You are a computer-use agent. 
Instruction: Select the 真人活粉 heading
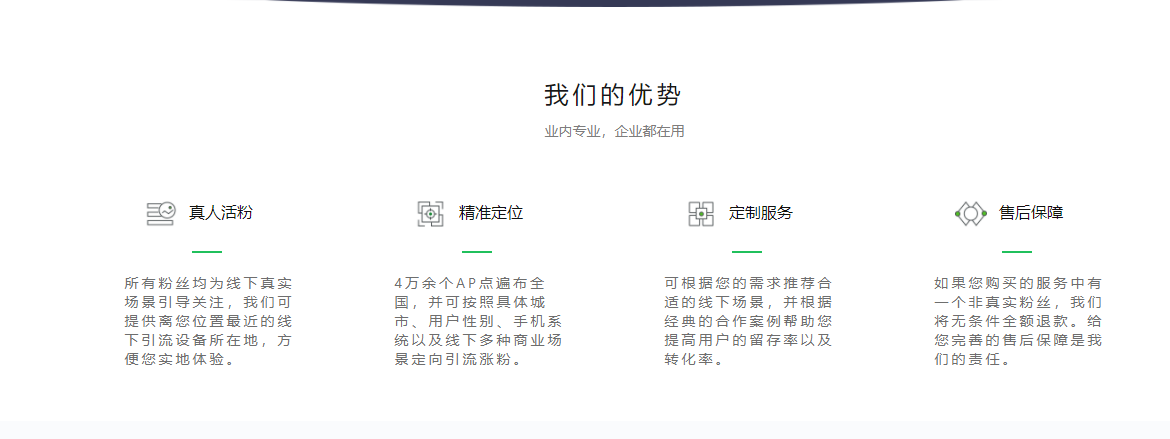coord(221,213)
